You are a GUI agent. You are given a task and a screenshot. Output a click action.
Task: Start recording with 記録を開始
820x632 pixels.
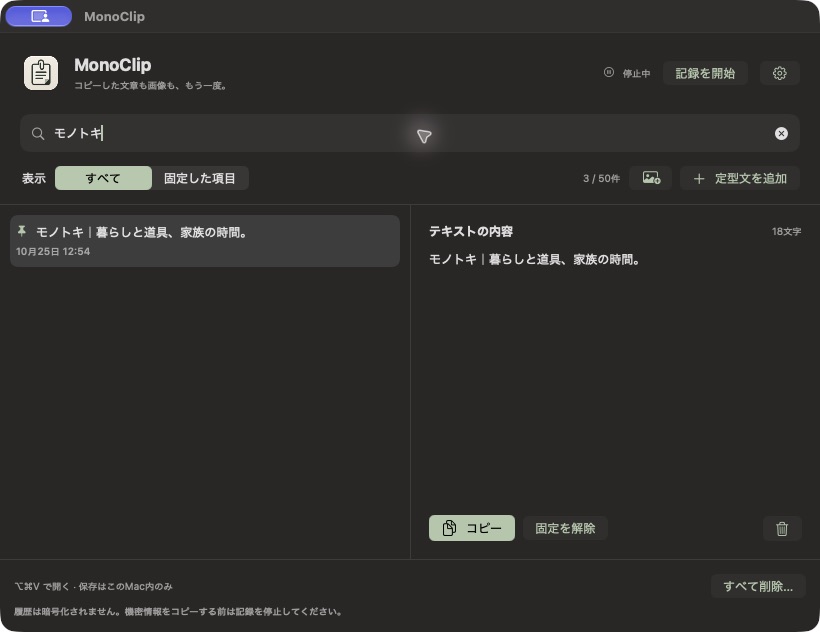coord(705,73)
